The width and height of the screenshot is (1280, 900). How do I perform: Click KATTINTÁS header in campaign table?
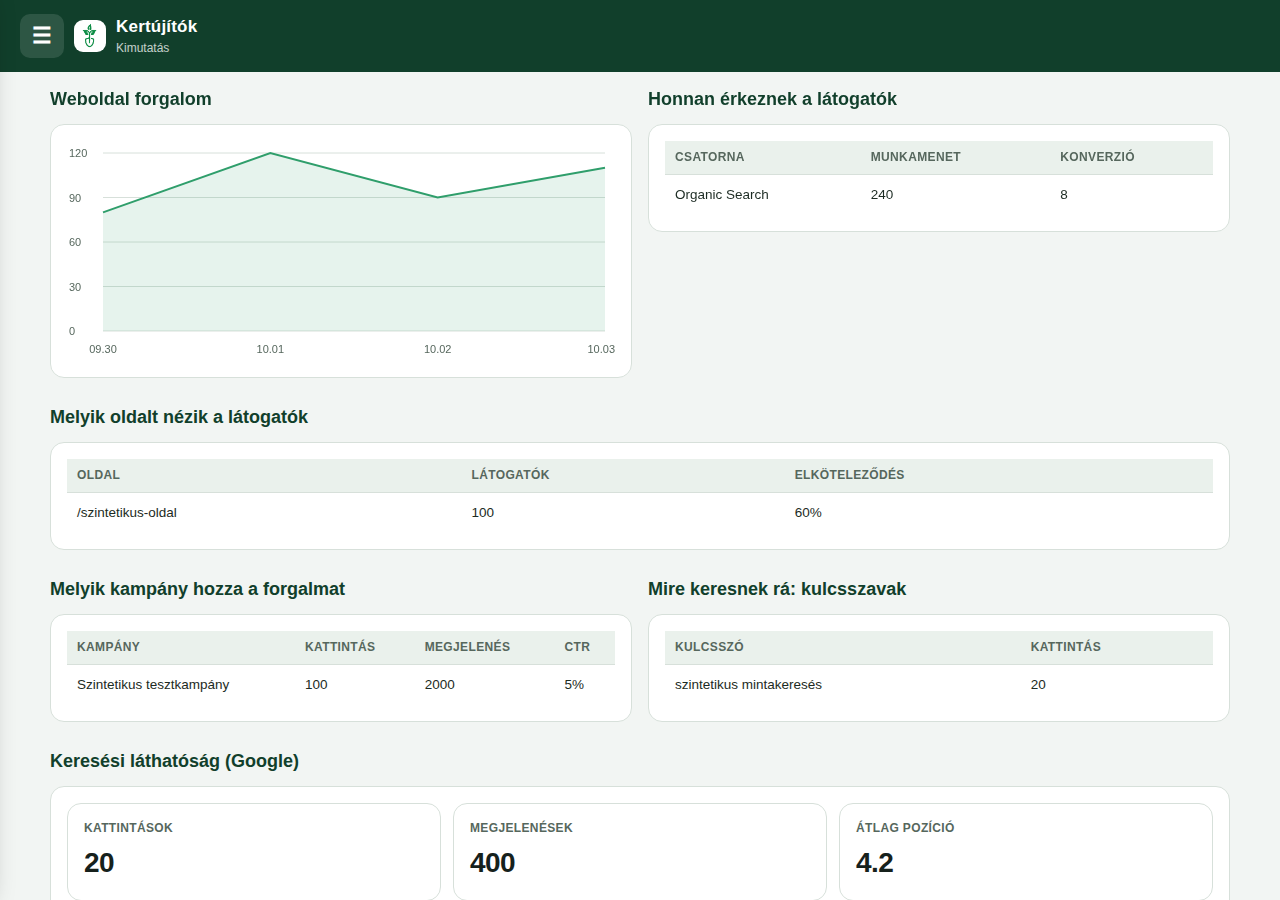340,647
